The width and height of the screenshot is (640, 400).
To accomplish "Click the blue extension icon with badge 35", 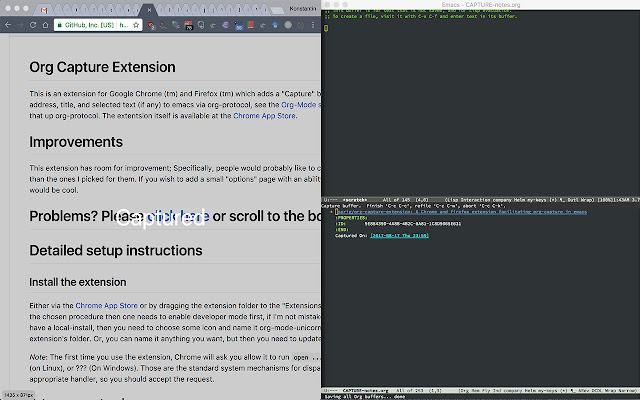I will [x=238, y=25].
